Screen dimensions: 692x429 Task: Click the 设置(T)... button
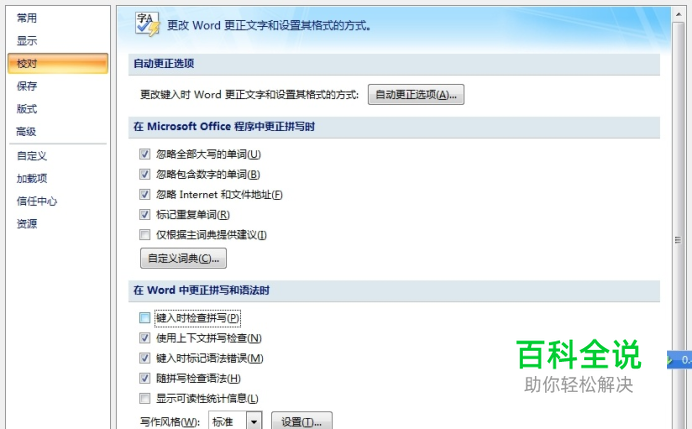(x=302, y=421)
